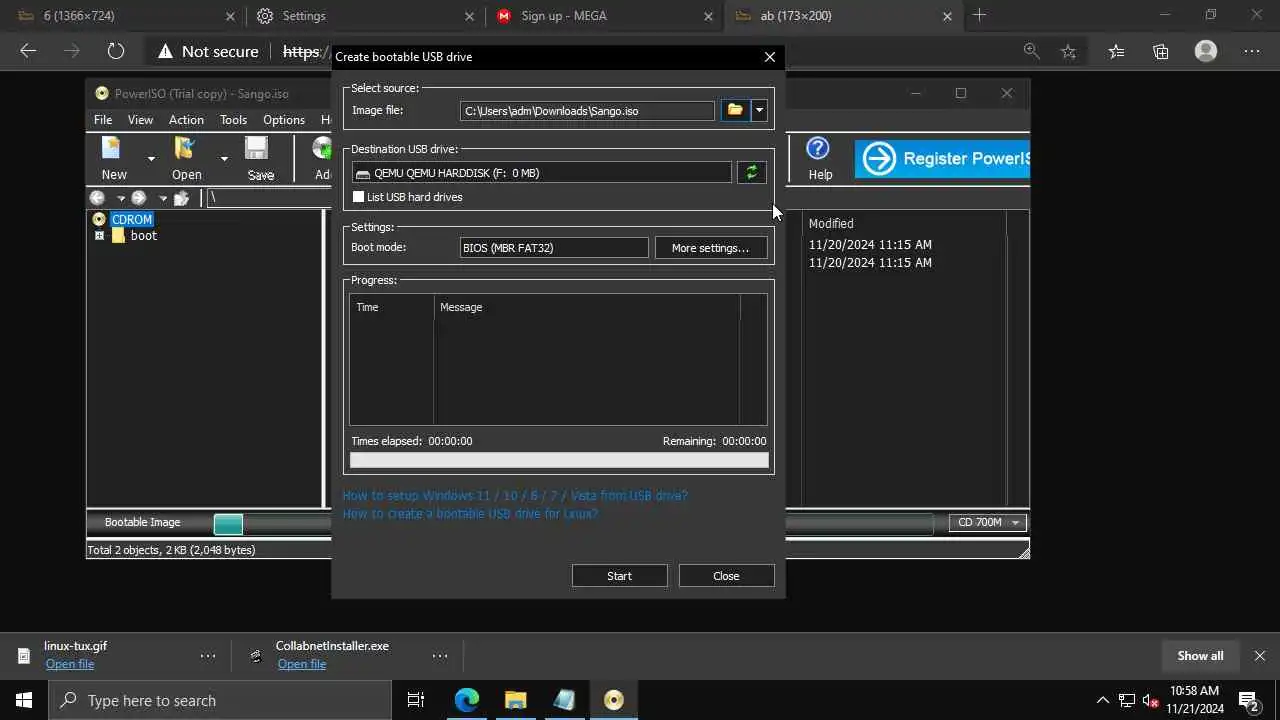Screen dimensions: 1280x720
Task: Open the back history dropdown arrow
Action: pyautogui.click(x=120, y=198)
